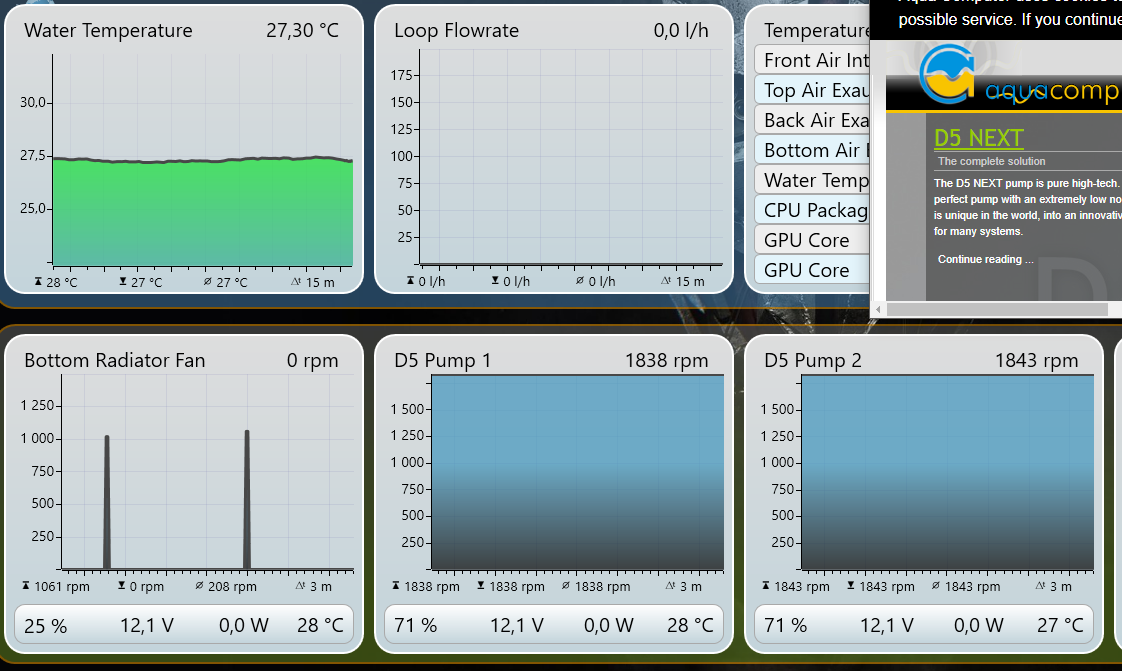
Task: Click the D5 Pump 1 title
Action: tap(443, 360)
